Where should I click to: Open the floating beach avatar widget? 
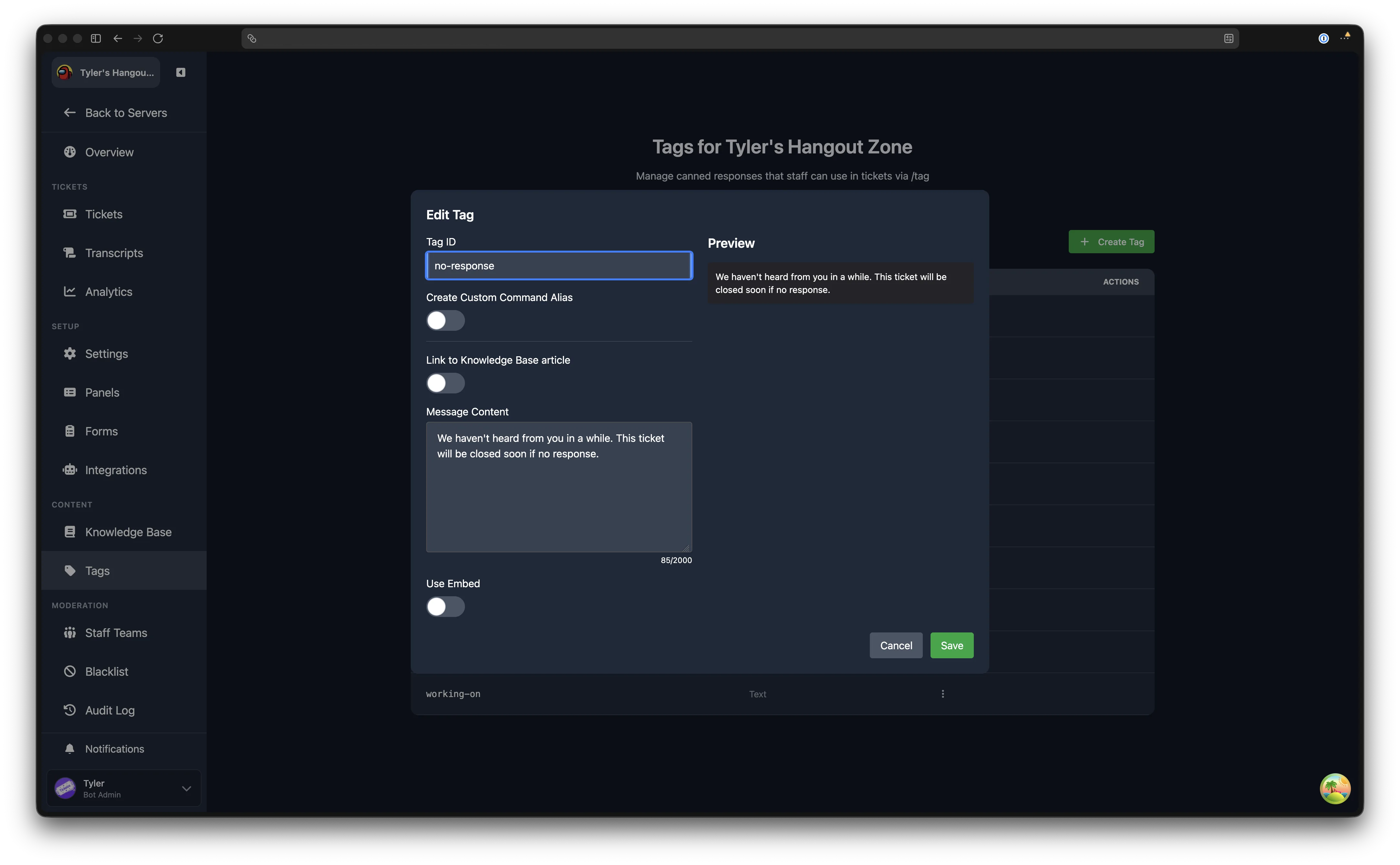[x=1335, y=789]
